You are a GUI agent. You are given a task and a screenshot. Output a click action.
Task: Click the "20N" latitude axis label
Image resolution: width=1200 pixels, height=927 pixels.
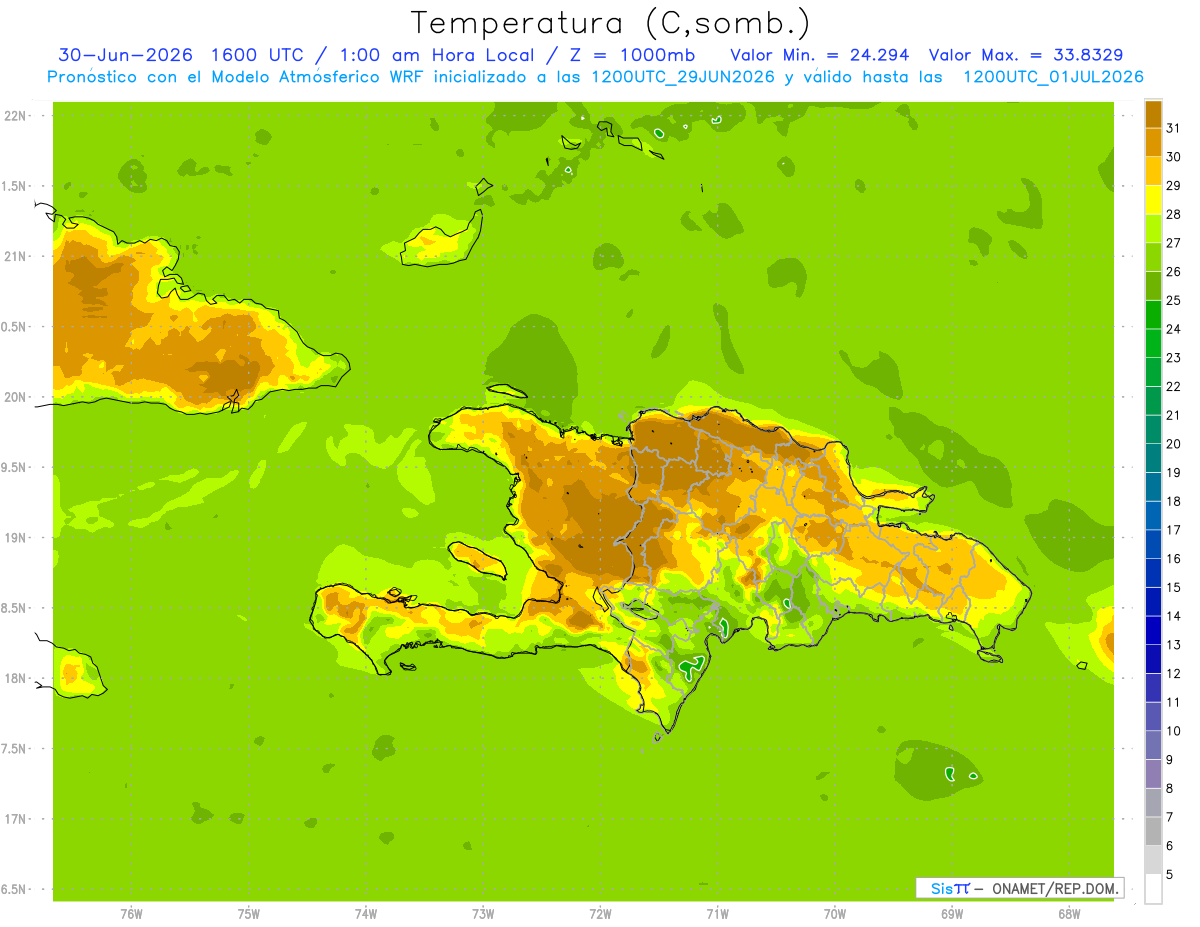(x=15, y=397)
